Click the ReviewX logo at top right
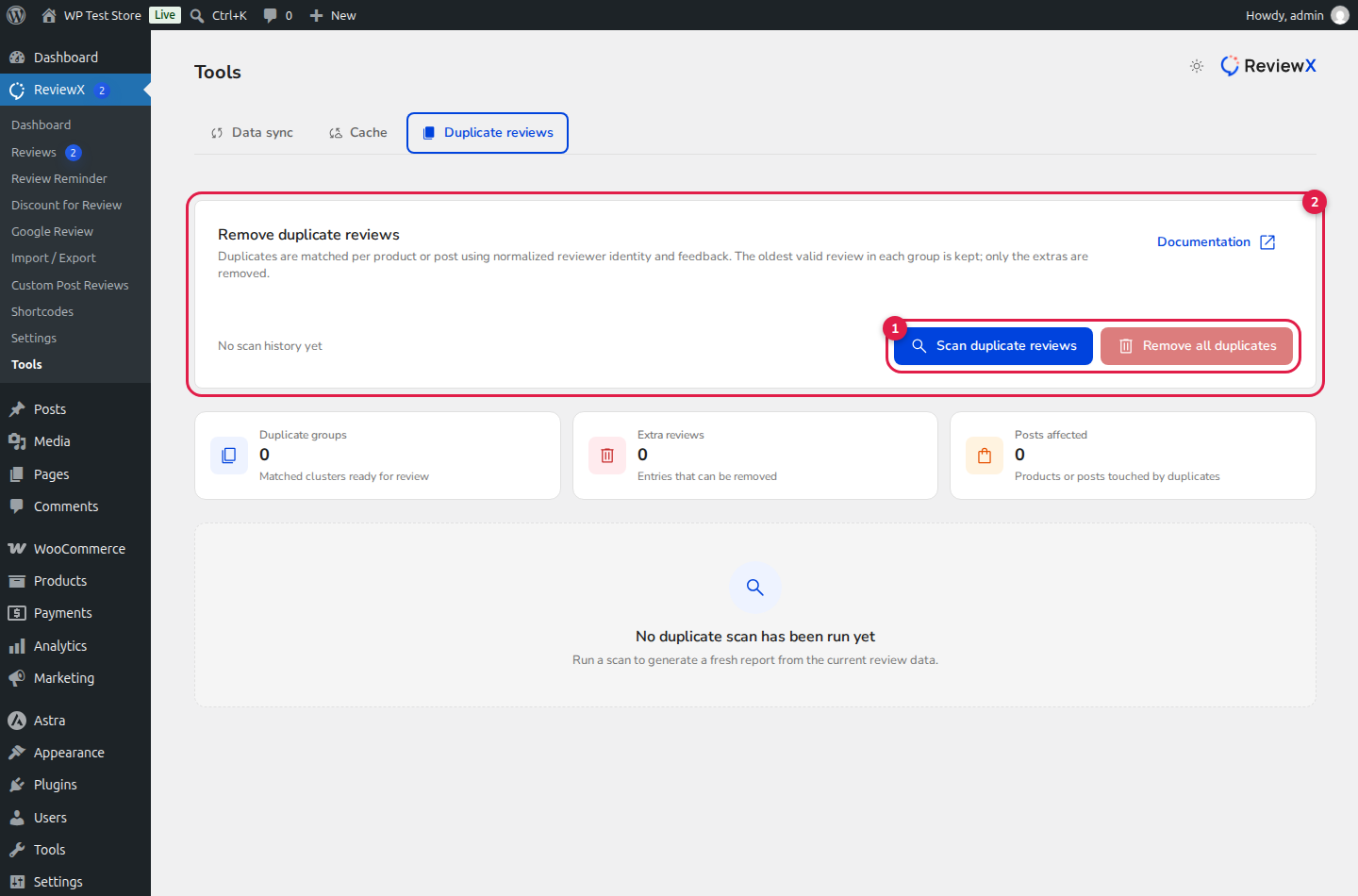 coord(1268,66)
